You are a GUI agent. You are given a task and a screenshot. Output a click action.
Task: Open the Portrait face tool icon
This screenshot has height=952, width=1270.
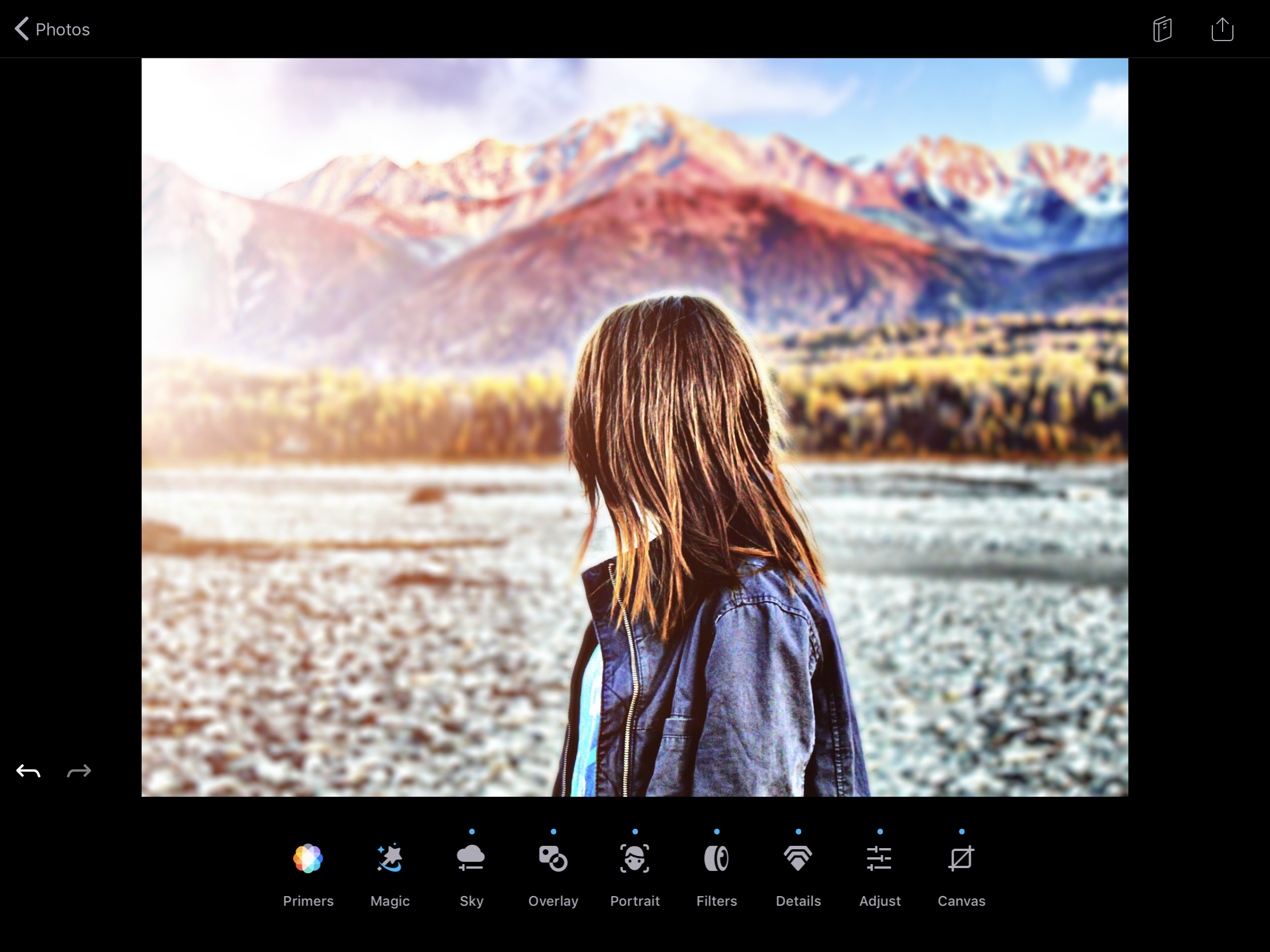pyautogui.click(x=634, y=858)
